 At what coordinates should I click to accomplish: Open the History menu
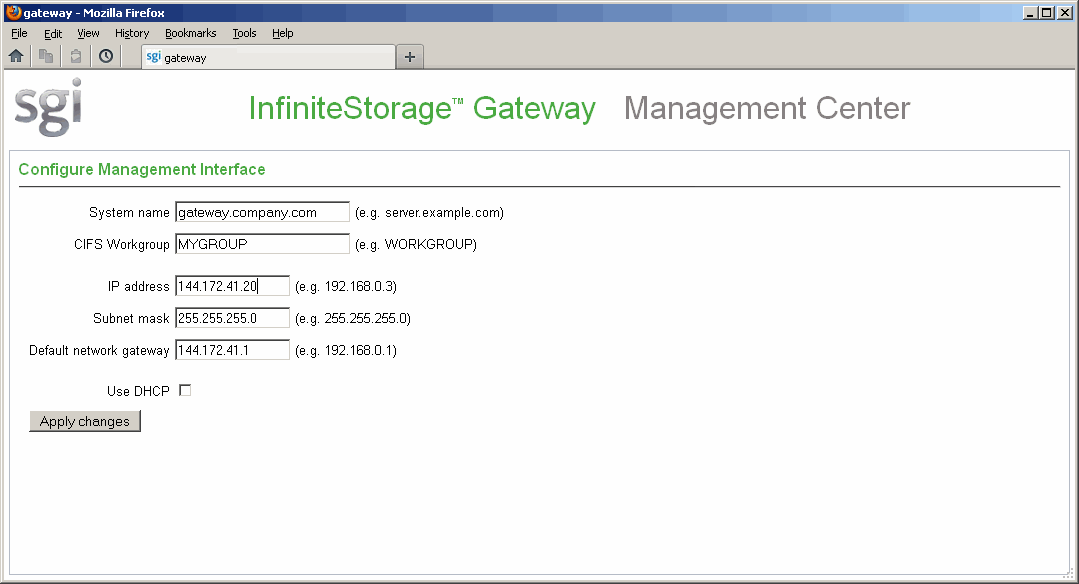tap(132, 33)
